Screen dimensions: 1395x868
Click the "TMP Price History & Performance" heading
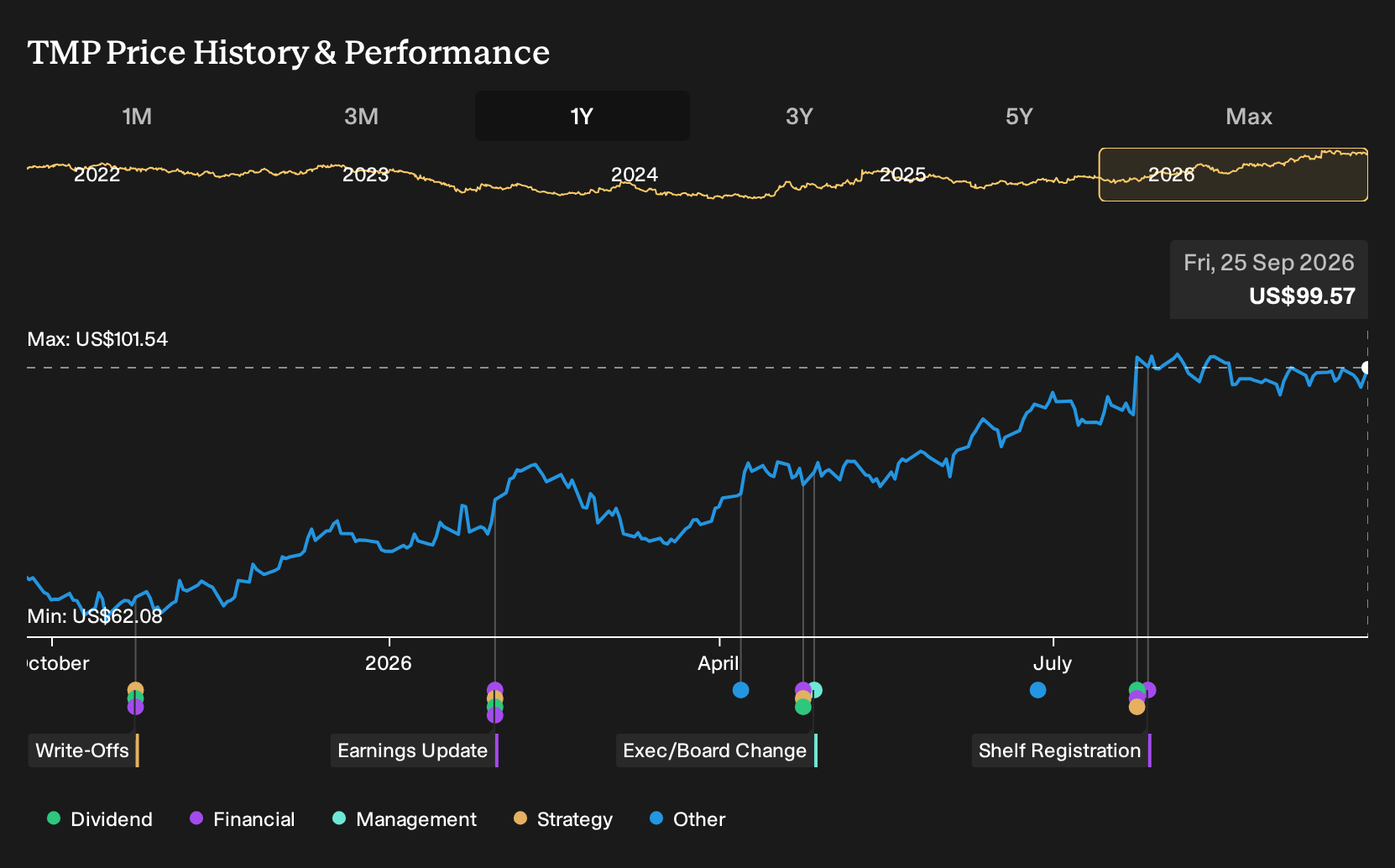coord(289,53)
